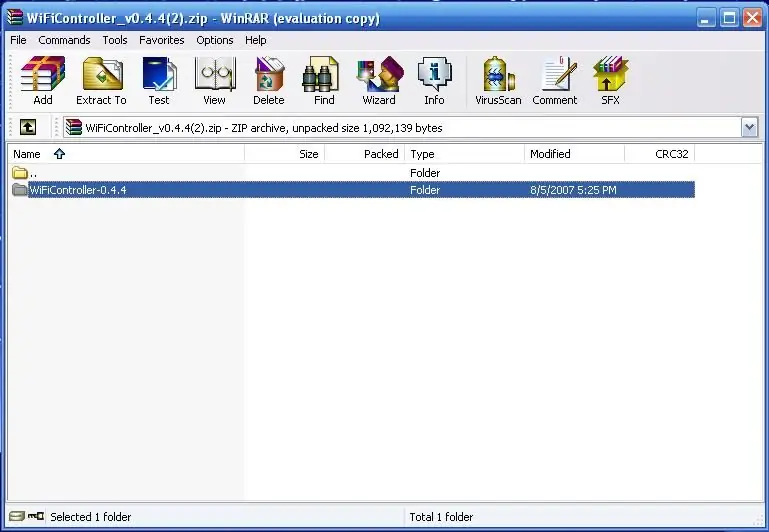
Task: Click the 8/5/2007 5:25 PM modified date
Action: 573,190
